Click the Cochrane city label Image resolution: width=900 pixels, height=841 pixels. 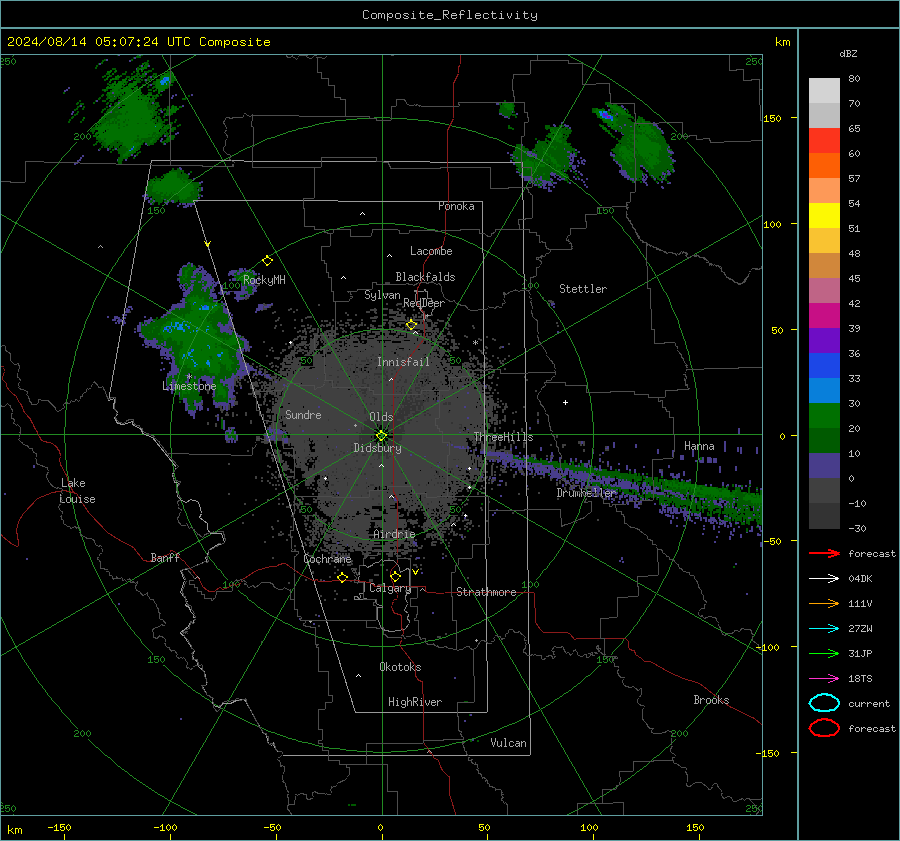(327, 559)
